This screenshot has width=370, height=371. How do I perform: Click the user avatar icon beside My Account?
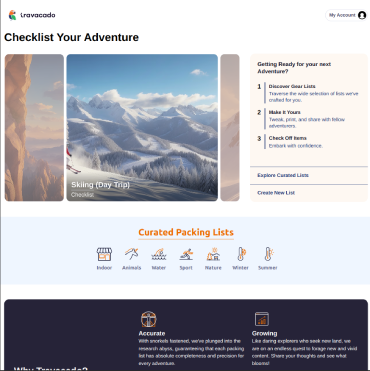point(362,15)
